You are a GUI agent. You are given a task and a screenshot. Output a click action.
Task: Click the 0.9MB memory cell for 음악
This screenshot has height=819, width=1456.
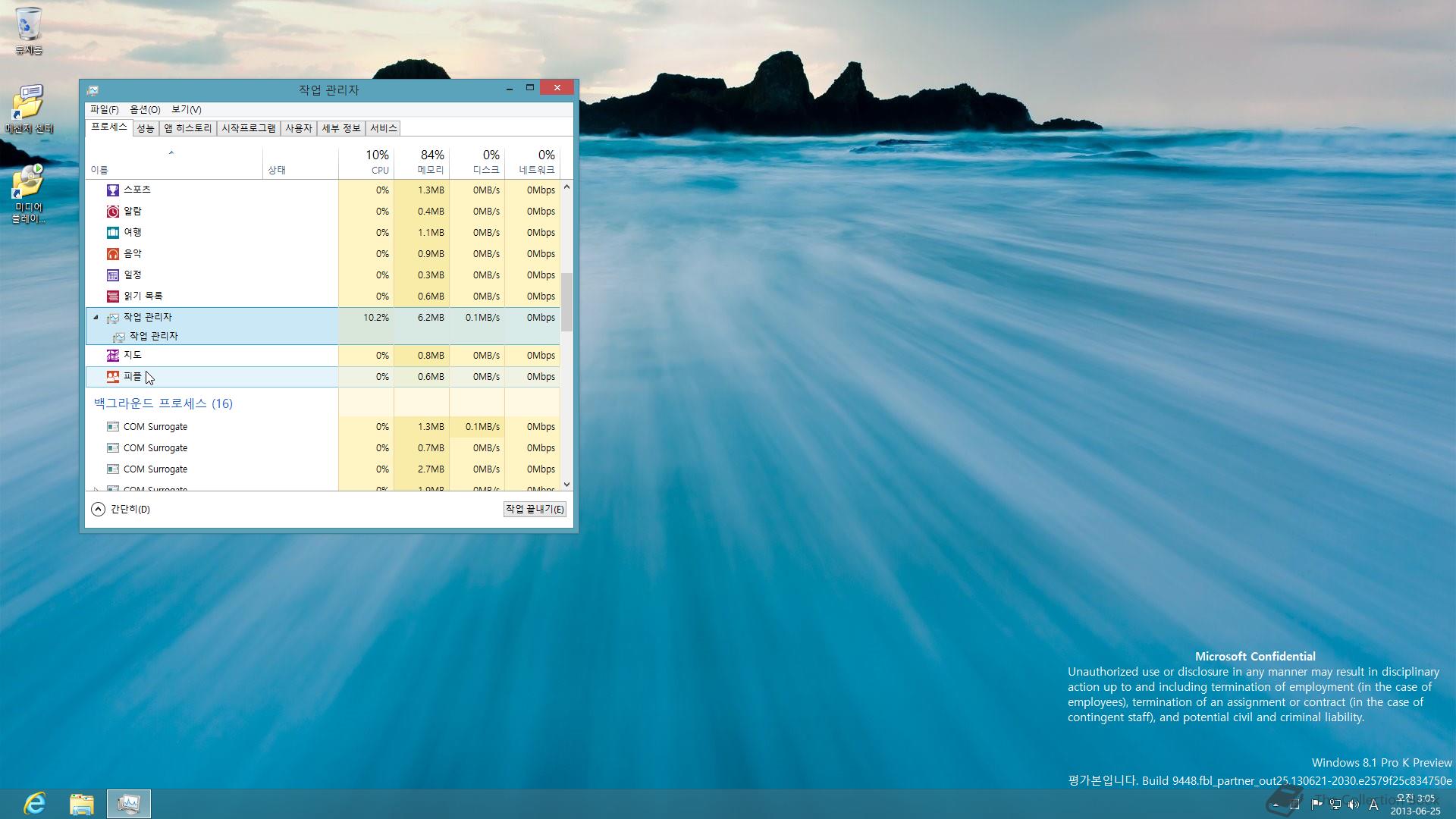click(x=422, y=254)
